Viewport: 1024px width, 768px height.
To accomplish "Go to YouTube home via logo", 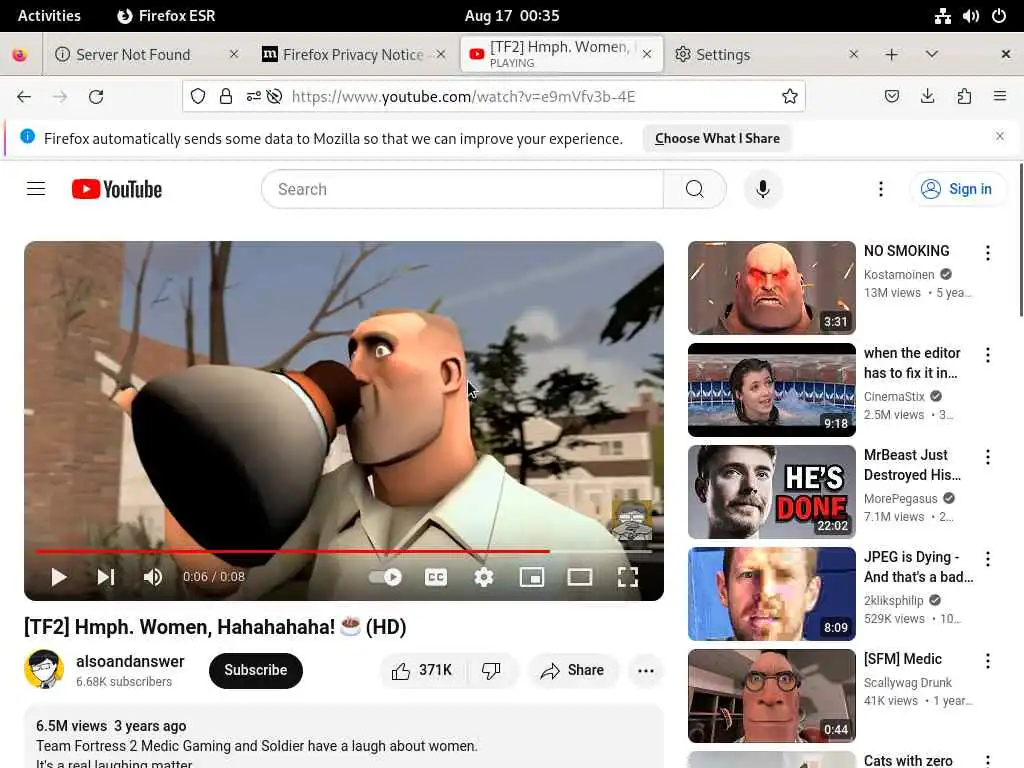I will tap(117, 189).
